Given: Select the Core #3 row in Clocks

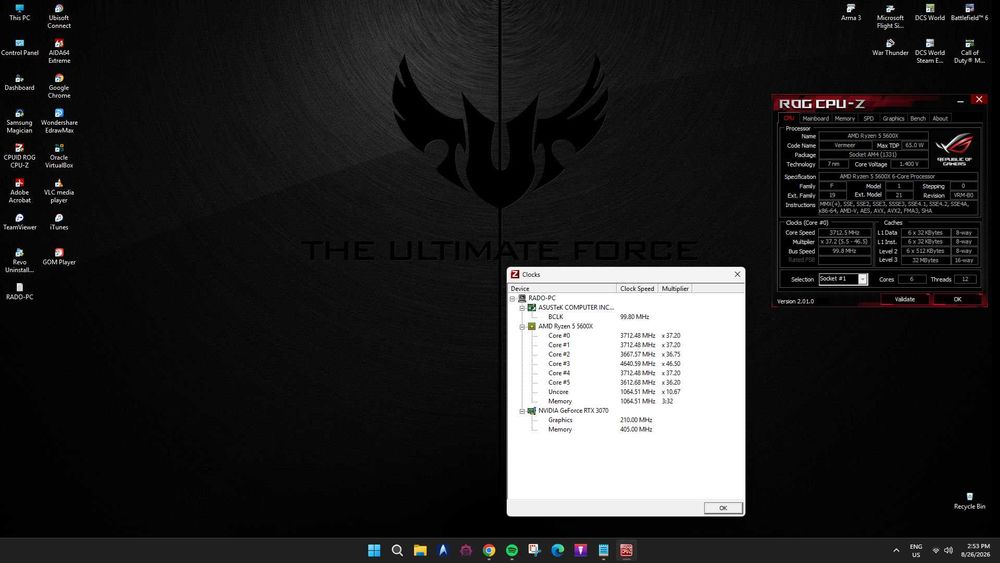Looking at the screenshot, I should 626,364.
